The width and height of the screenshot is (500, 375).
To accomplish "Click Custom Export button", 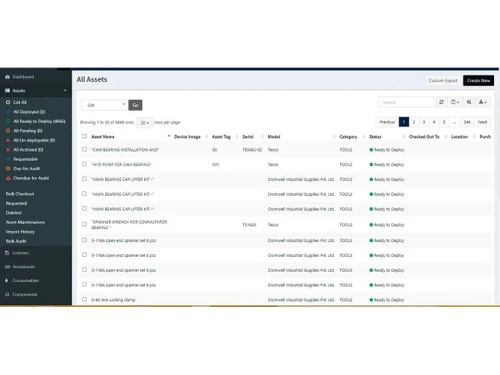I will pyautogui.click(x=443, y=81).
